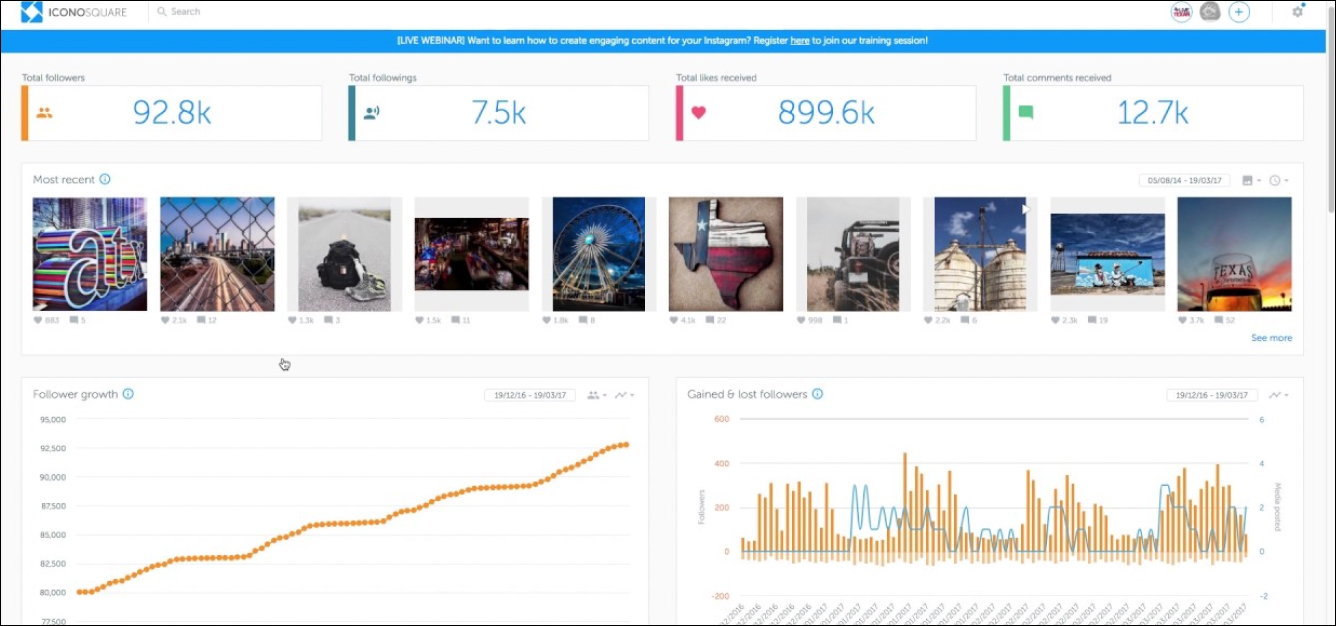
Task: Click the 883 likes heart icon
Action: [x=38, y=321]
